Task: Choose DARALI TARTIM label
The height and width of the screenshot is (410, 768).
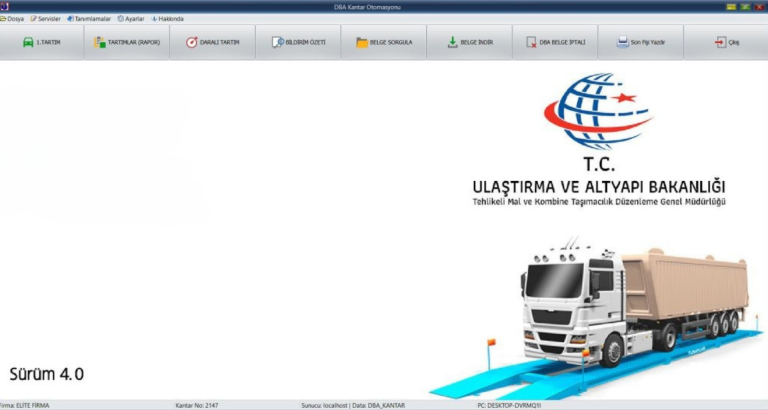Action: (x=219, y=43)
